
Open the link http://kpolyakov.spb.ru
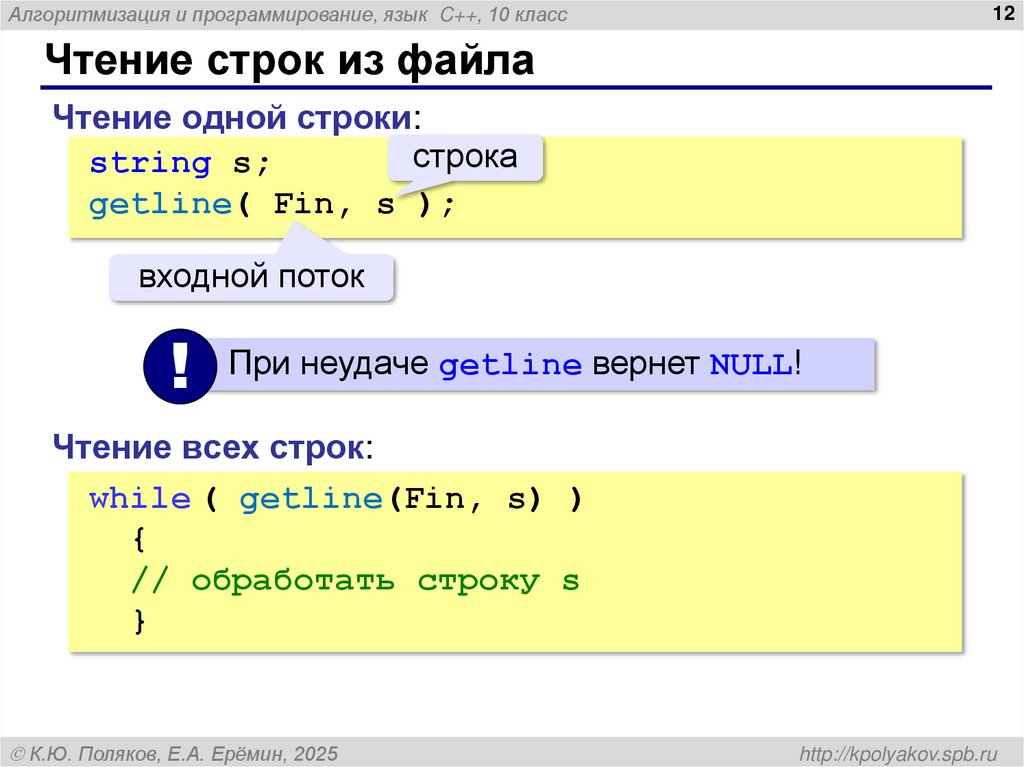(x=901, y=751)
